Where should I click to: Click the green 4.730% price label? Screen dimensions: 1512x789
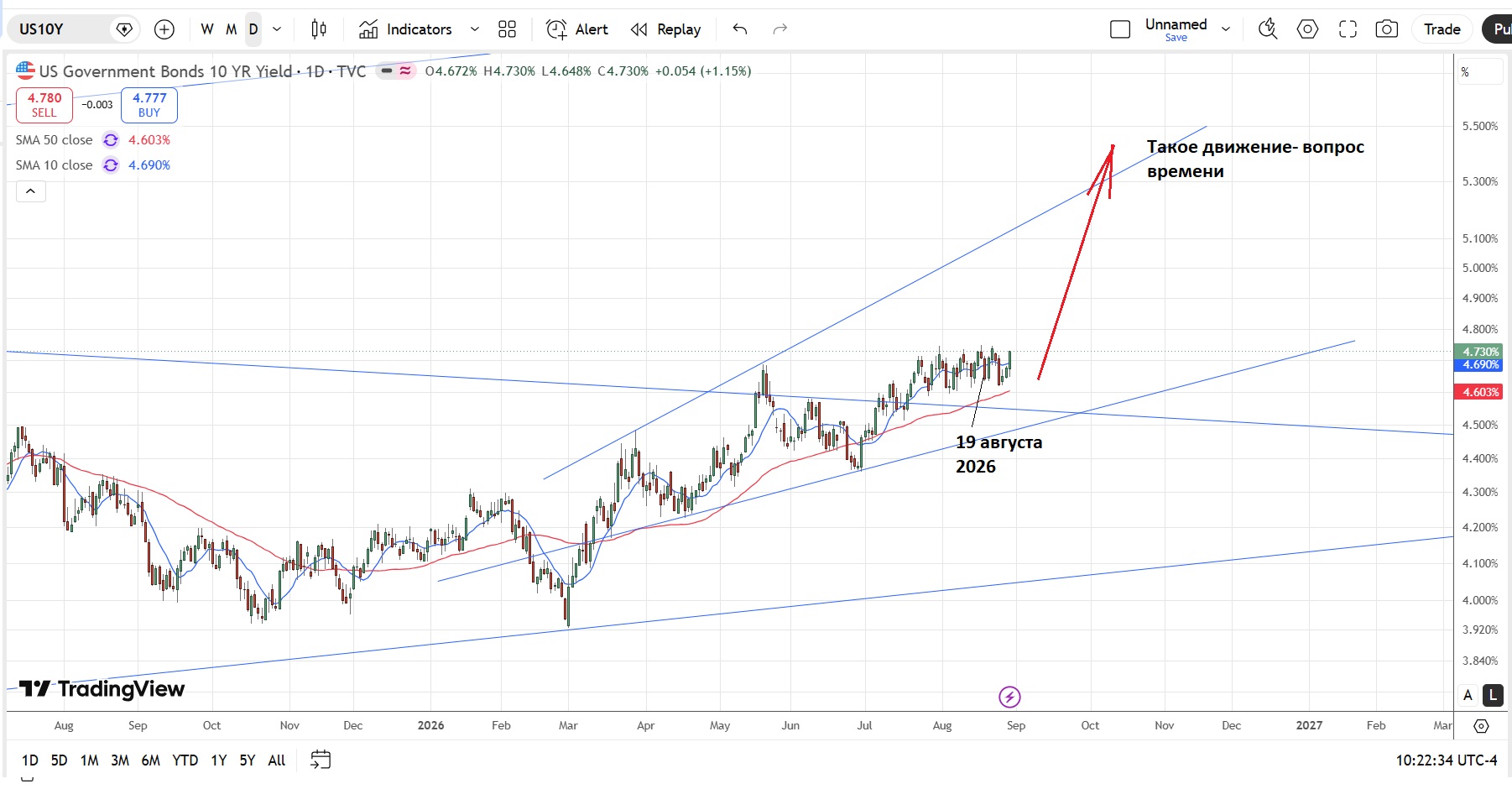(x=1478, y=352)
